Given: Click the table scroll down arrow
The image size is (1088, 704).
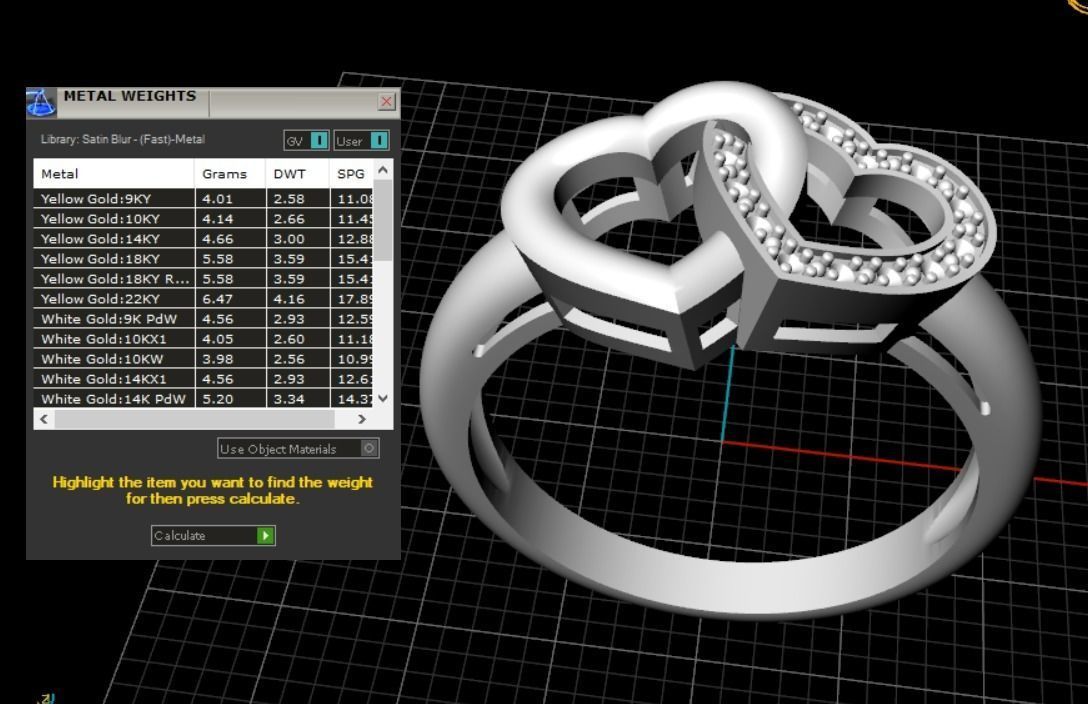Looking at the screenshot, I should tap(383, 398).
